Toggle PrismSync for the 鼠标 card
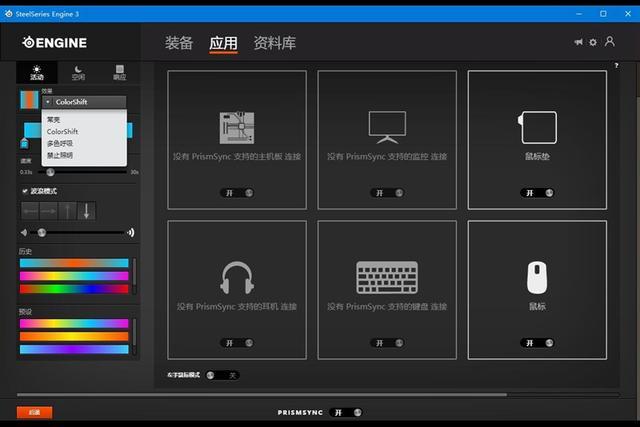 tap(537, 343)
